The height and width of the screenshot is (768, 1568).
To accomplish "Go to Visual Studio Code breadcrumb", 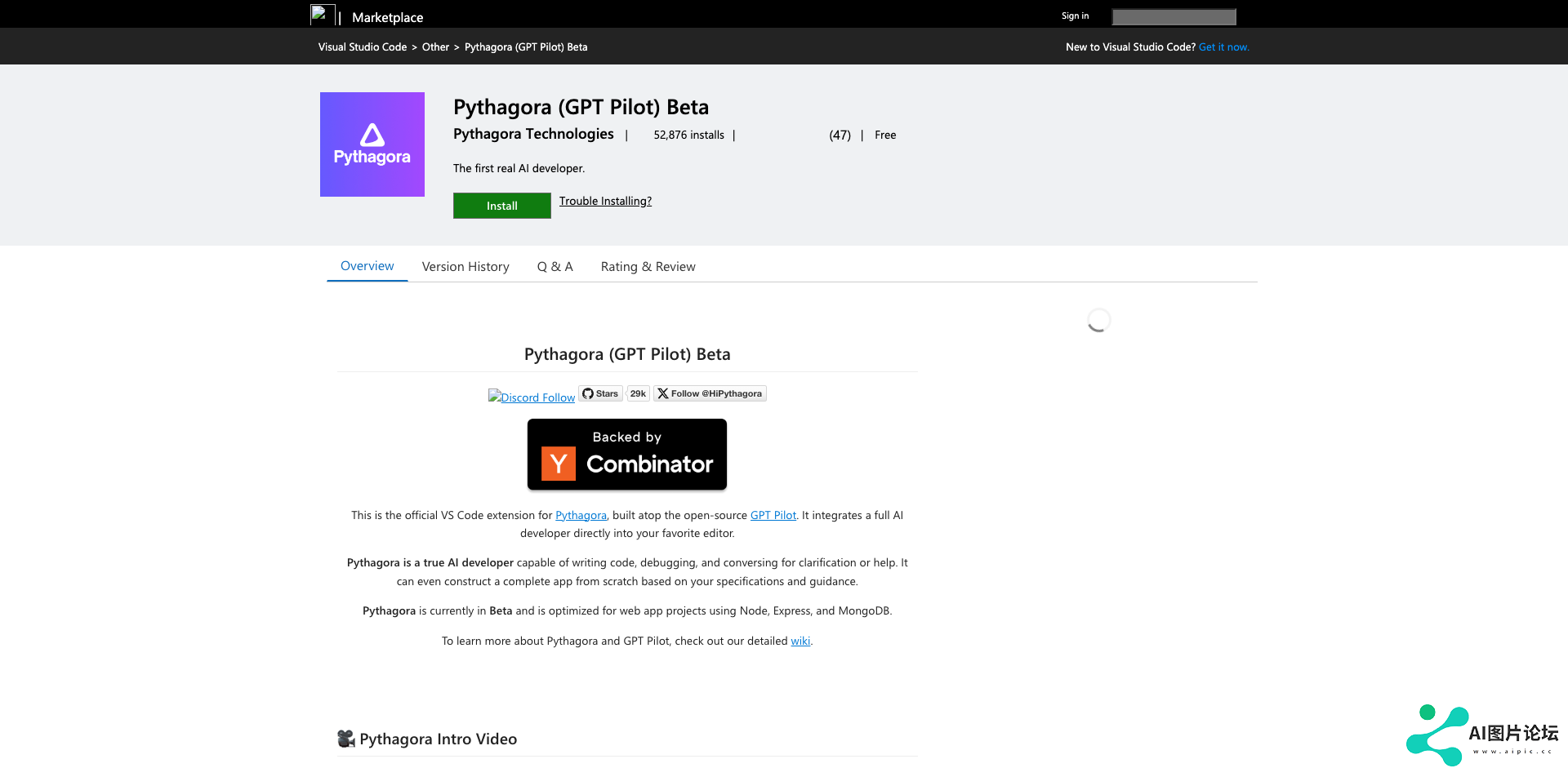I will 363,47.
